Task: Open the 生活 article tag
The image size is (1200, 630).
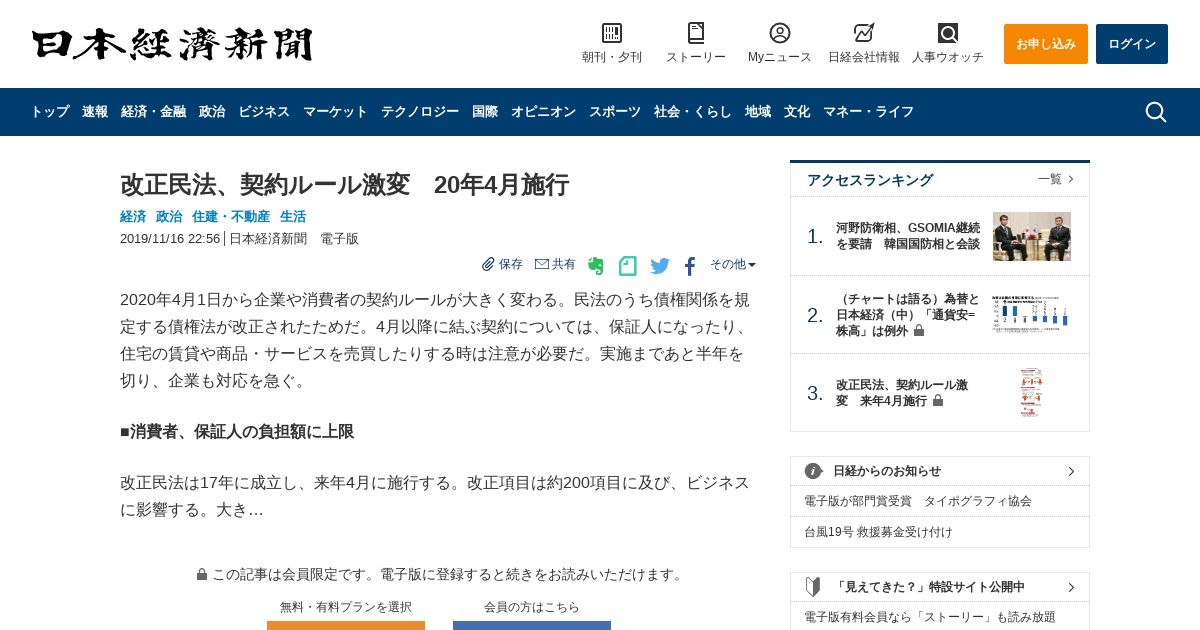Action: (293, 216)
